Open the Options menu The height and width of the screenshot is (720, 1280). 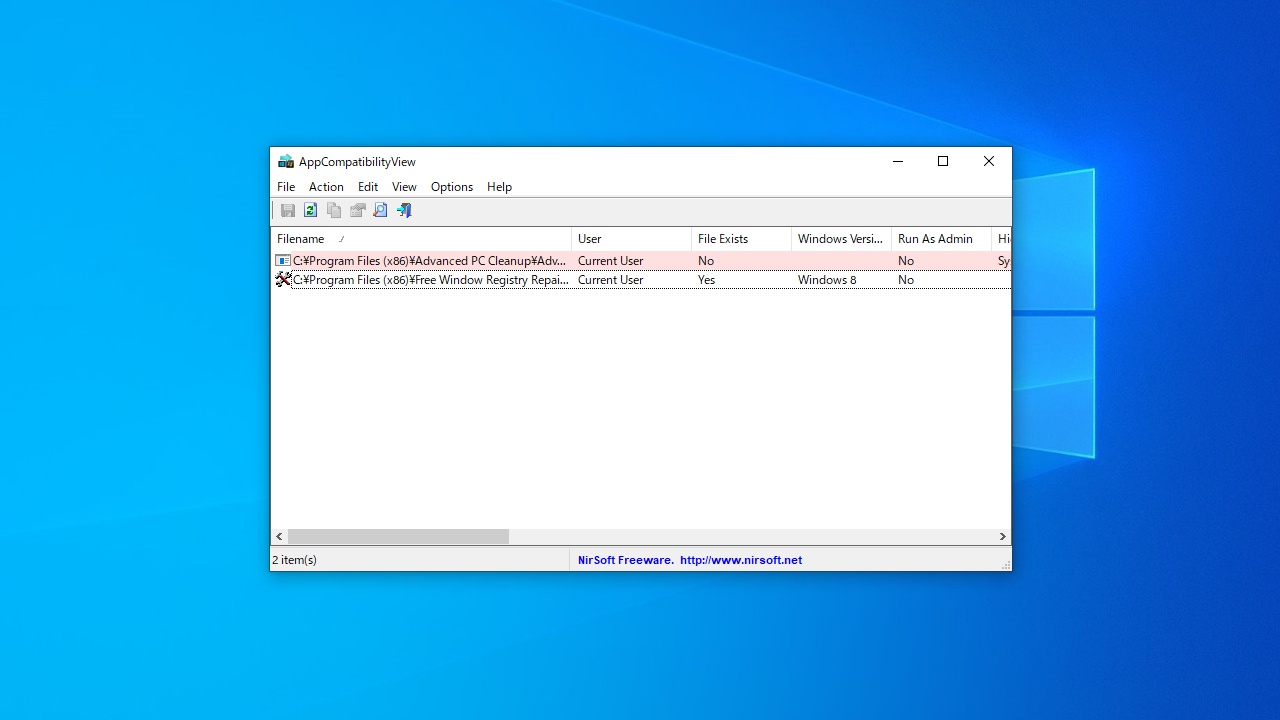(x=452, y=187)
